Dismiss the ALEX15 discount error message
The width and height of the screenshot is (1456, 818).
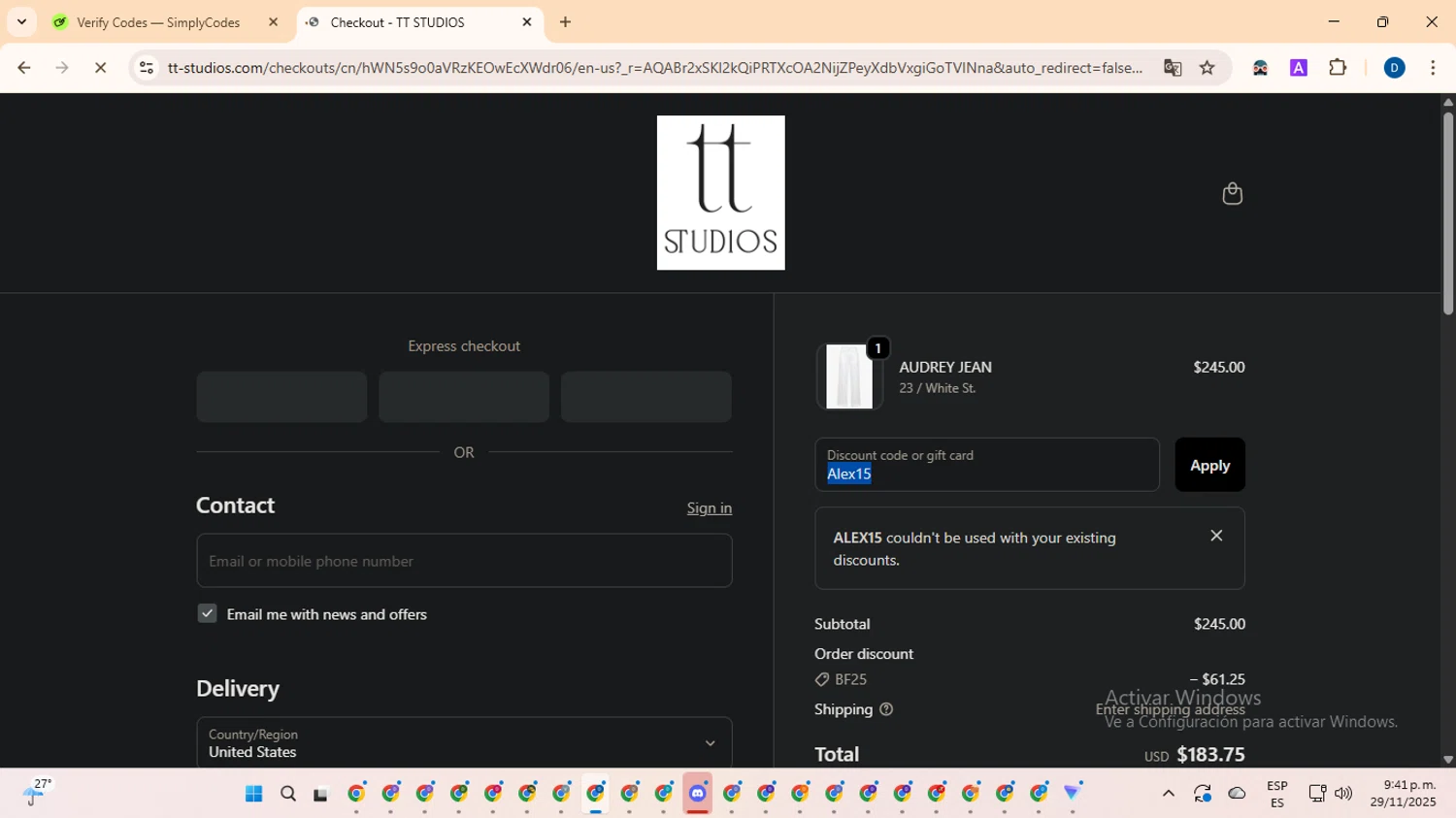point(1216,536)
